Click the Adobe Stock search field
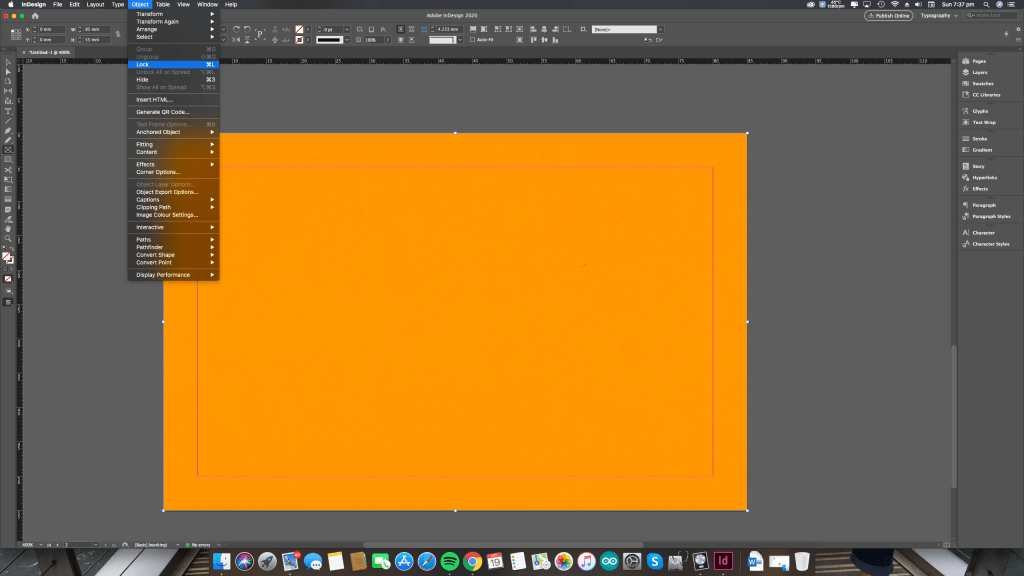1024x576 pixels. click(993, 16)
